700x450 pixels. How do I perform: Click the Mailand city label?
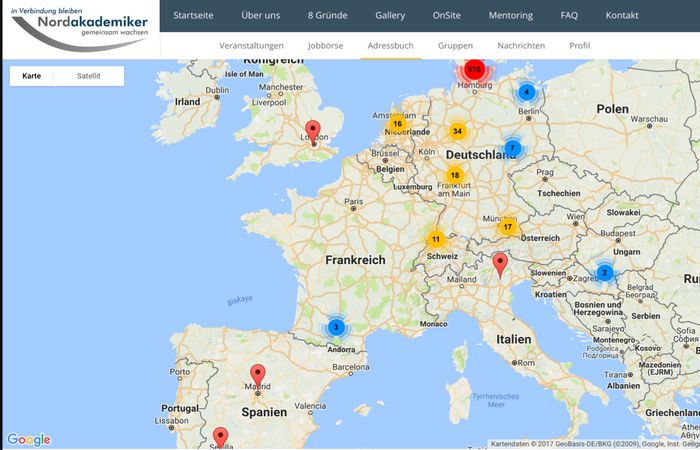coord(462,279)
